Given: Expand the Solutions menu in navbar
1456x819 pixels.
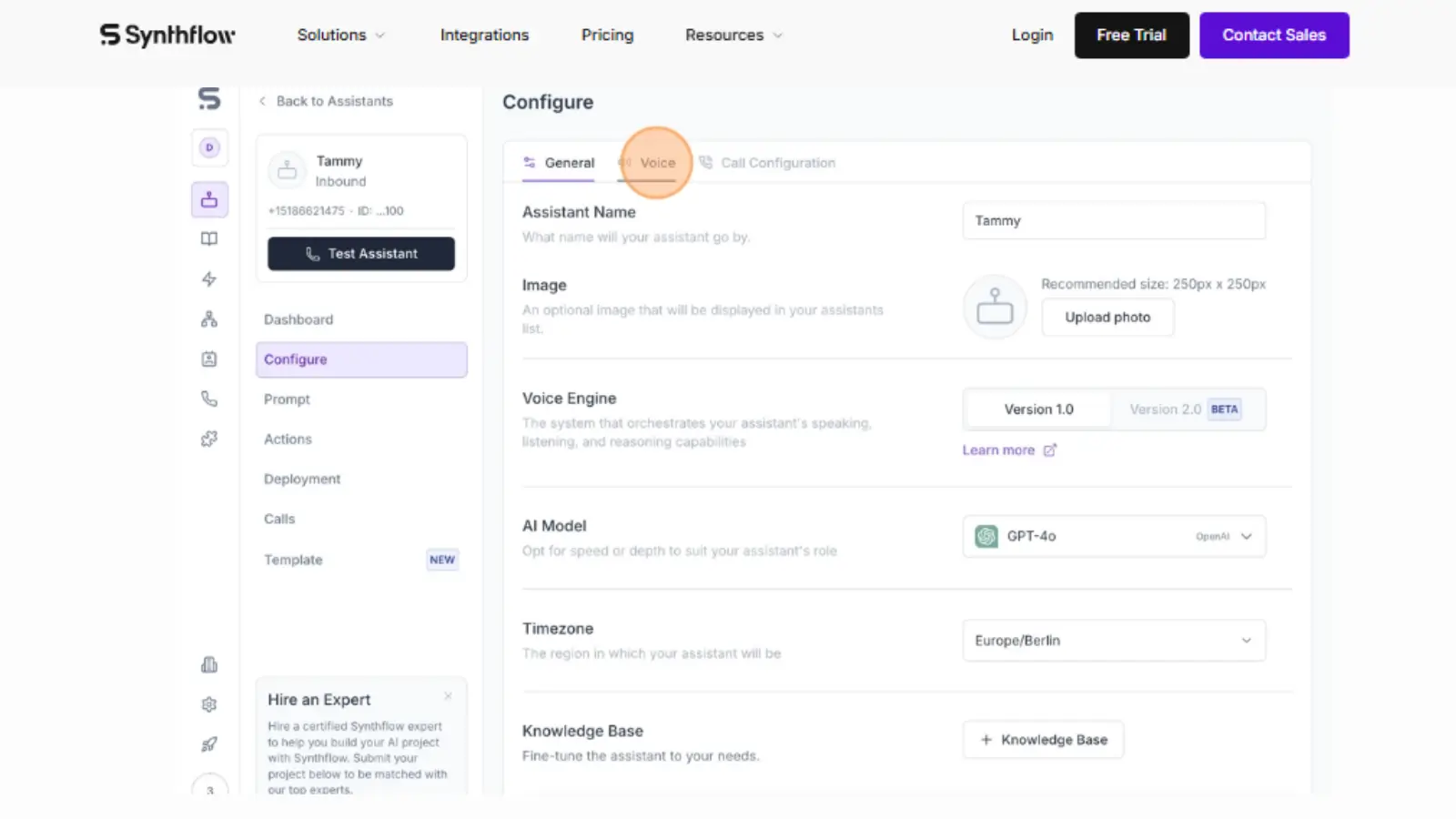Looking at the screenshot, I should coord(340,35).
